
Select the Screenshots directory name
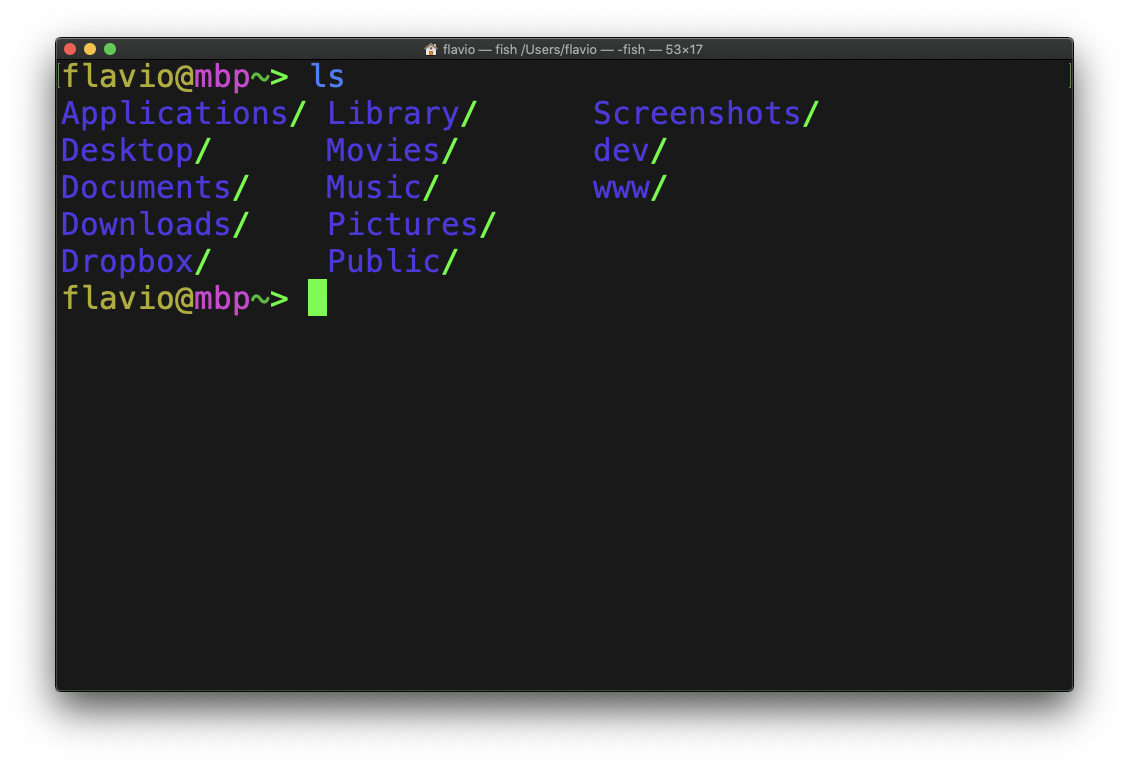click(x=697, y=113)
